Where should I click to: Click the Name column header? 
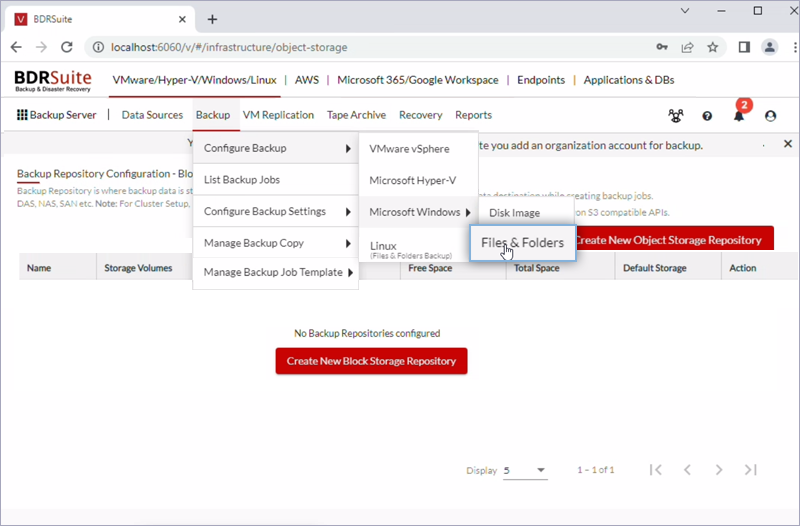(39, 268)
